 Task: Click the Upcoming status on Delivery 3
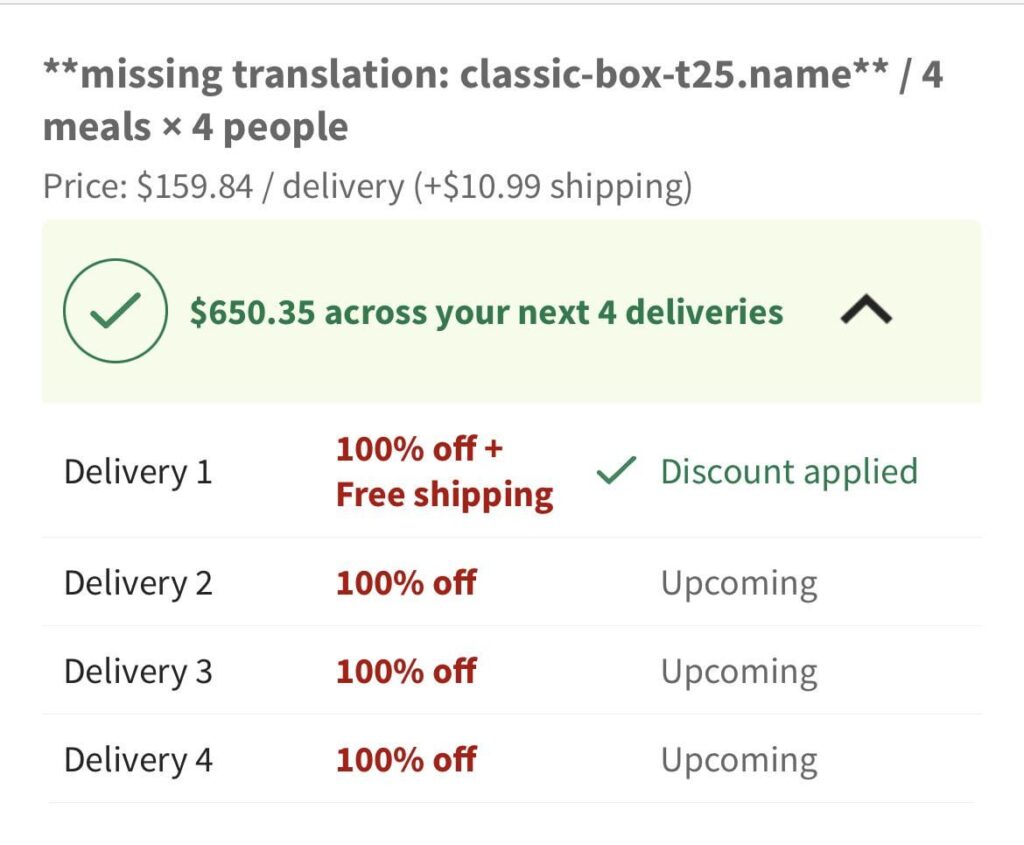pos(740,671)
